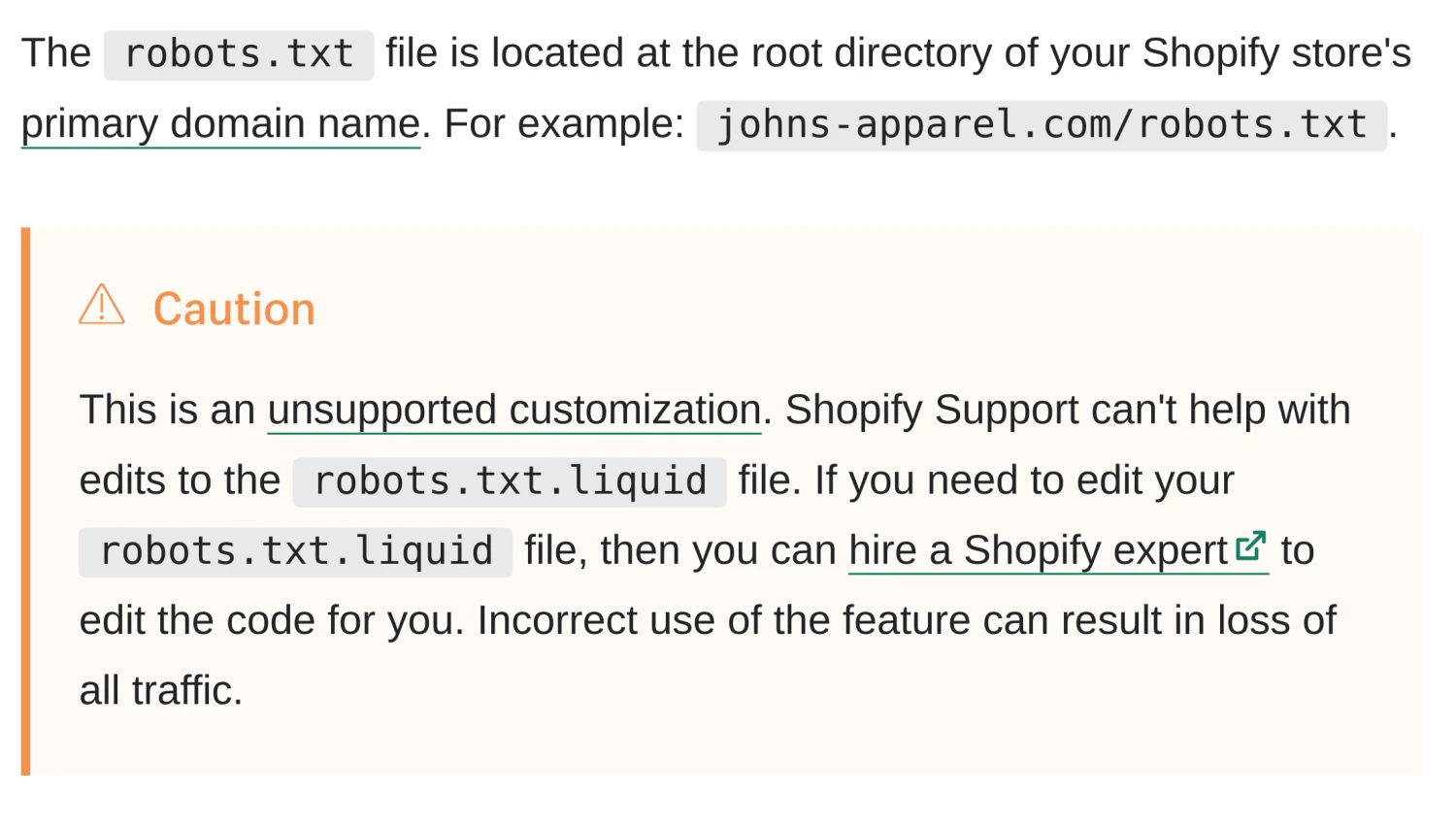Open the "primary domain name" link
Image resolution: width=1456 pixels, height=826 pixels.
point(220,124)
